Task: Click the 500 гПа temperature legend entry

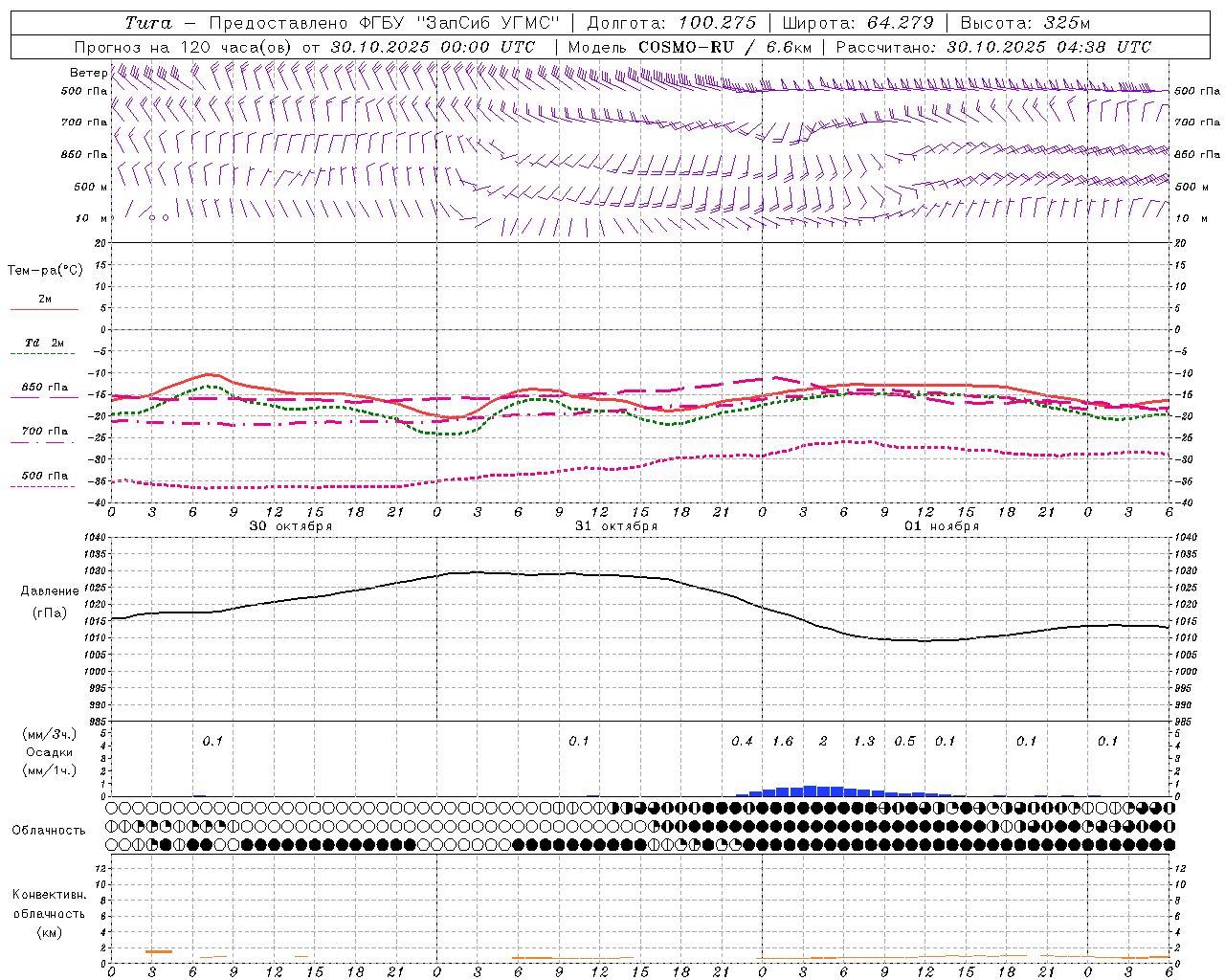Action: click(x=44, y=479)
